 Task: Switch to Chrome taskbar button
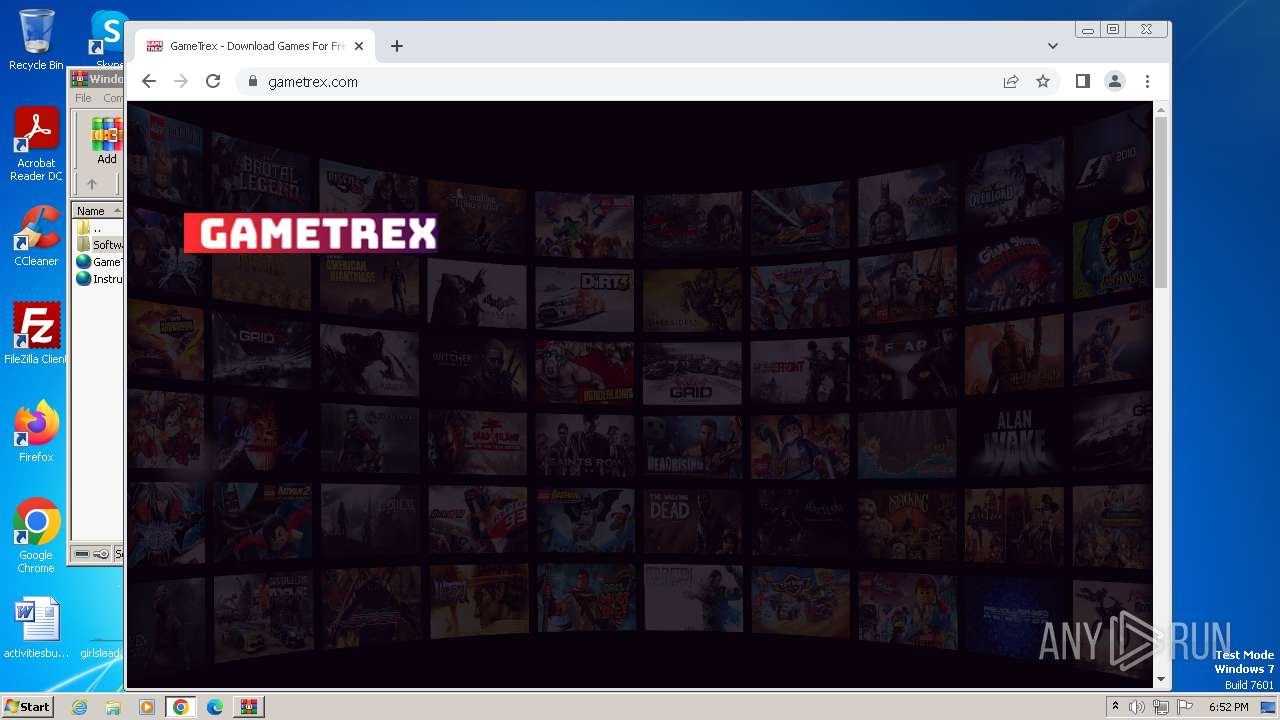click(x=181, y=707)
